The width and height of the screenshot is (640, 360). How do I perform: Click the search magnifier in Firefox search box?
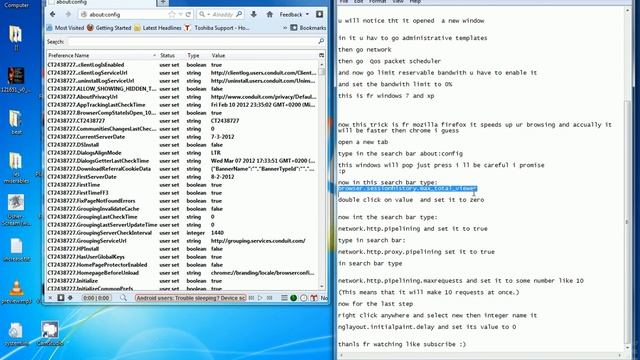(239, 14)
